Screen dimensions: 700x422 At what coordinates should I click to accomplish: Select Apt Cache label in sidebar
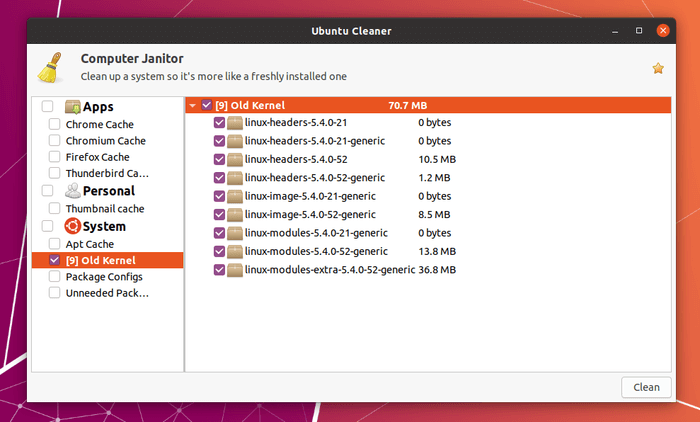(x=90, y=244)
